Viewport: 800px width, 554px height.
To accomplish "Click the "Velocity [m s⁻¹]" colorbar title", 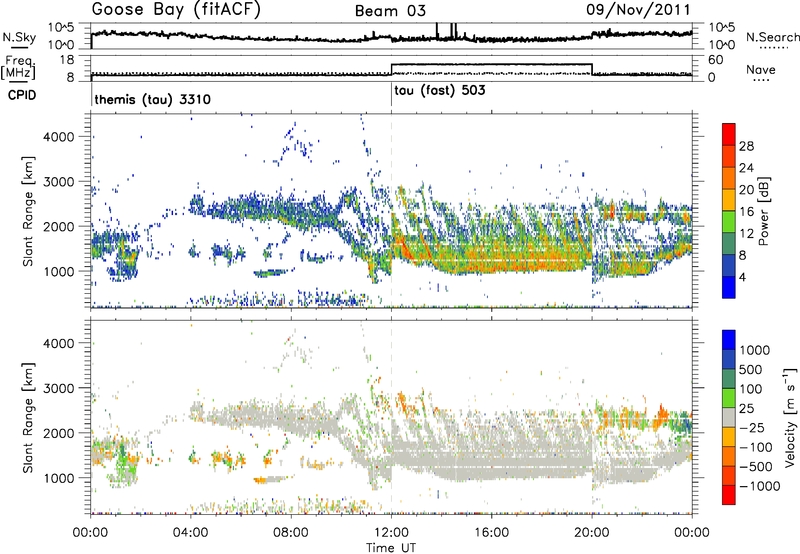I will click(x=790, y=417).
